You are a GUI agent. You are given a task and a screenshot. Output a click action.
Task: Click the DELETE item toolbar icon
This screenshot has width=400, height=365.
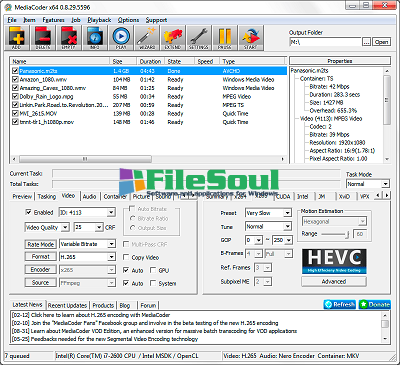click(43, 38)
